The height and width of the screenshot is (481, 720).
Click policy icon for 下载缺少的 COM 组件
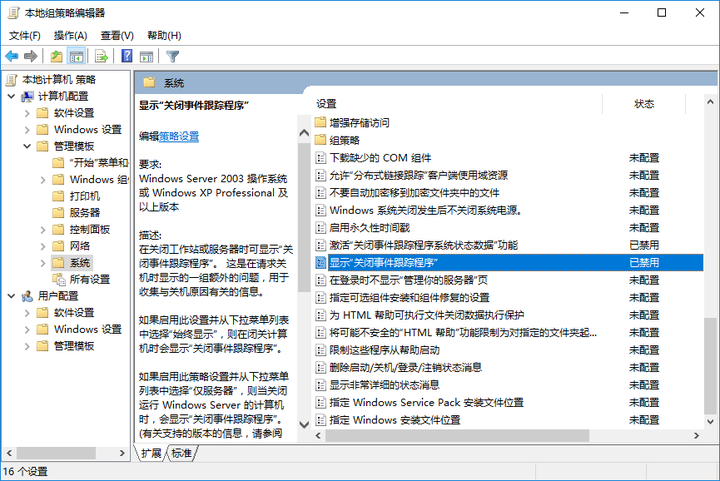[321, 158]
